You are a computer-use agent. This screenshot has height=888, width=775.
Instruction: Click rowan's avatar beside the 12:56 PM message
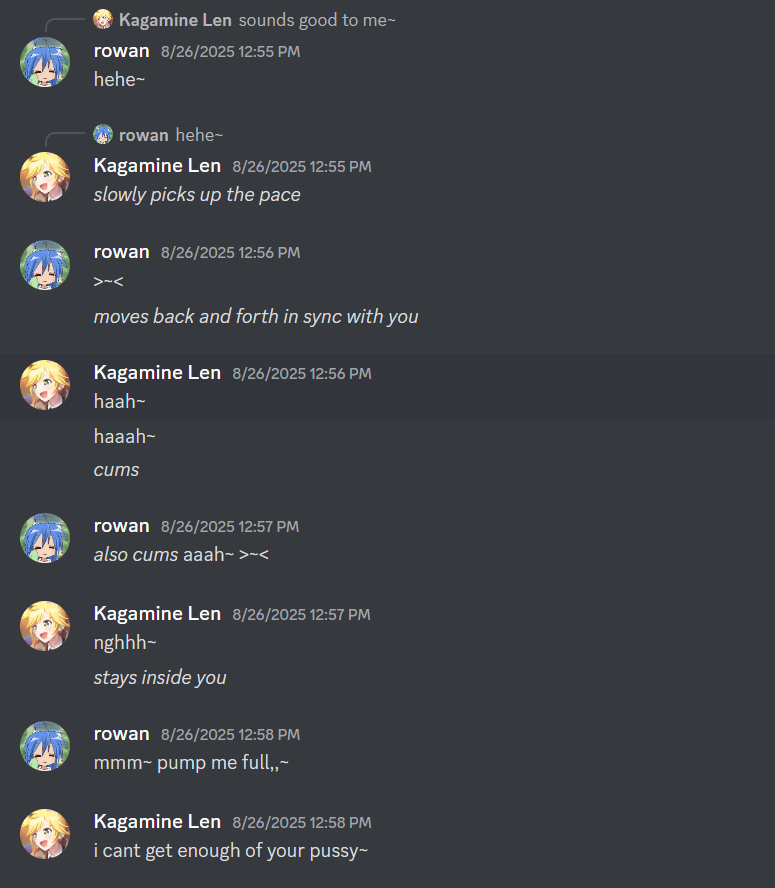coord(45,265)
